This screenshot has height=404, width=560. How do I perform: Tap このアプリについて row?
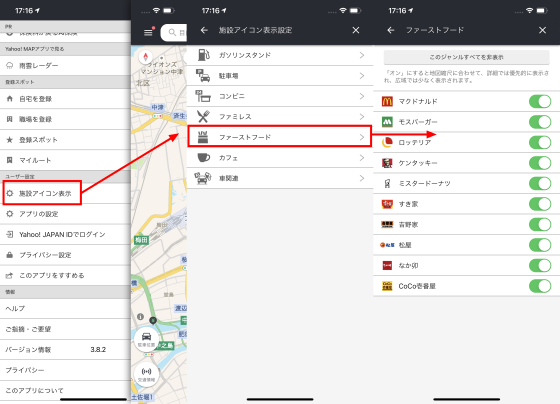click(x=65, y=390)
